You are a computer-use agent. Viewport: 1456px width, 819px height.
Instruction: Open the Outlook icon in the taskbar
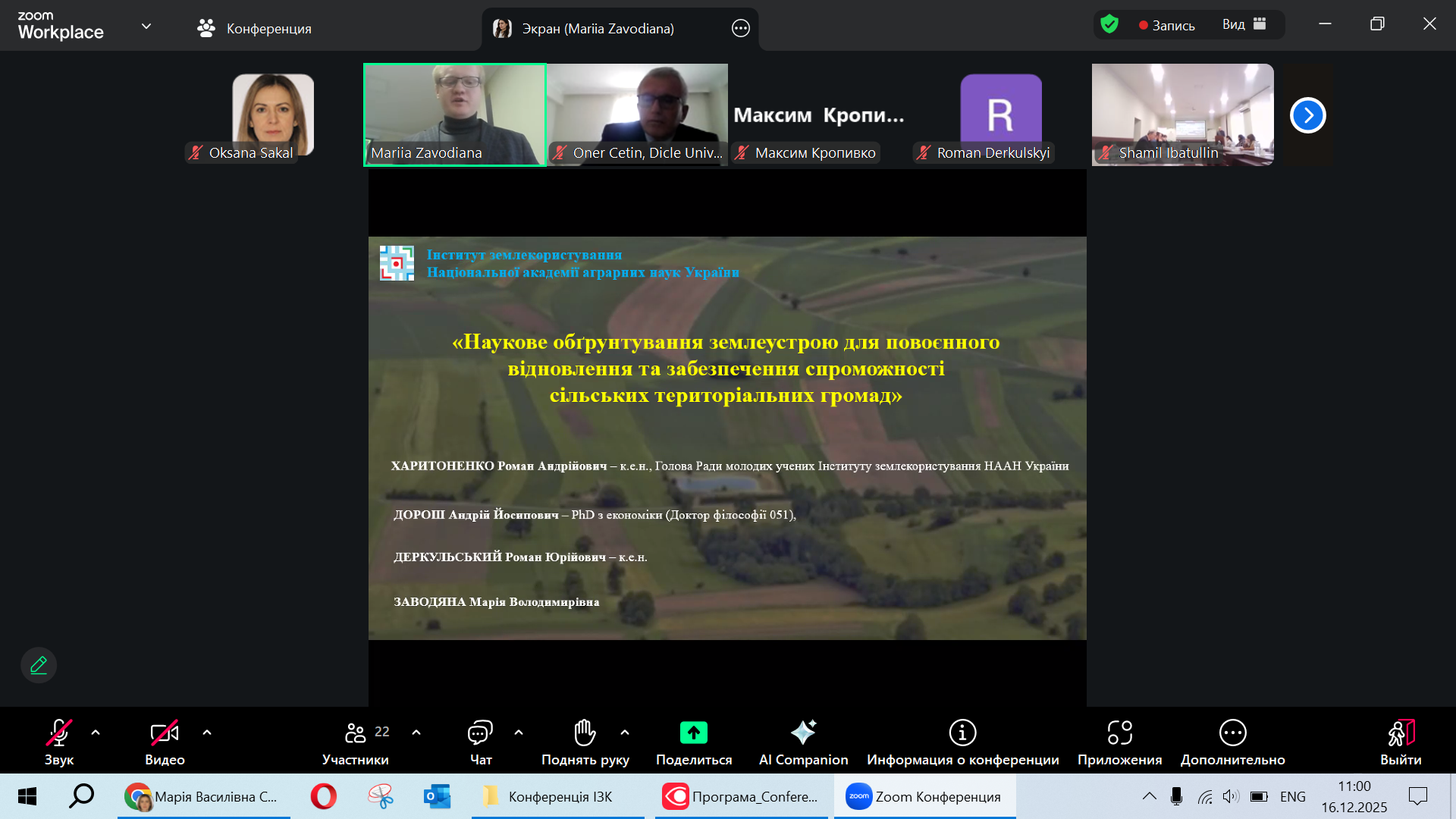[x=437, y=796]
